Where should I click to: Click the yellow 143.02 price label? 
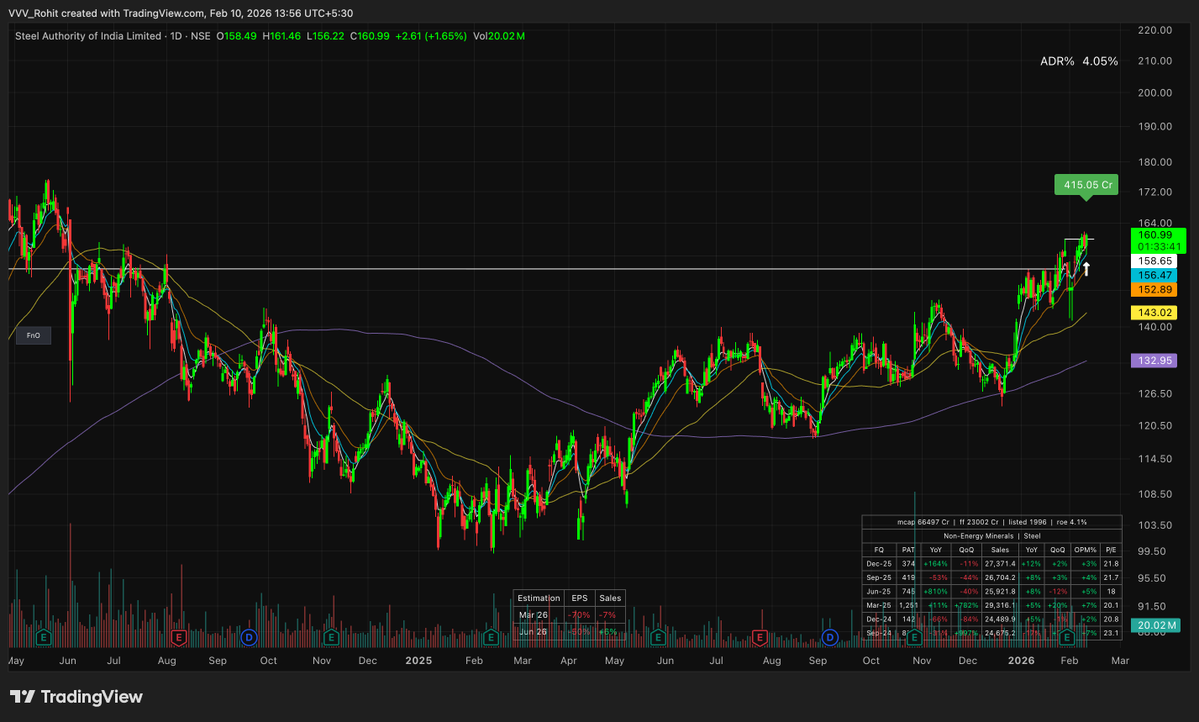coord(1155,312)
